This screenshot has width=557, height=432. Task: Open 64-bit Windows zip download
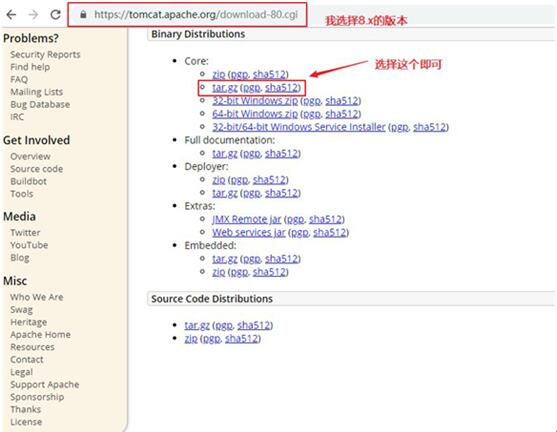coord(255,114)
